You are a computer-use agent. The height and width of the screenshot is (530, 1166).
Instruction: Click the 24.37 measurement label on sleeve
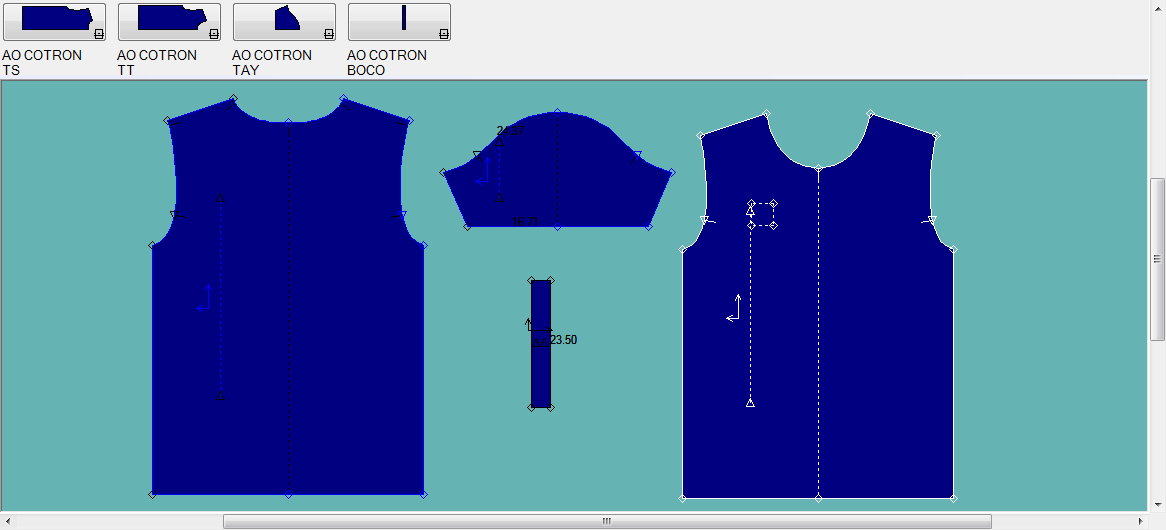510,131
